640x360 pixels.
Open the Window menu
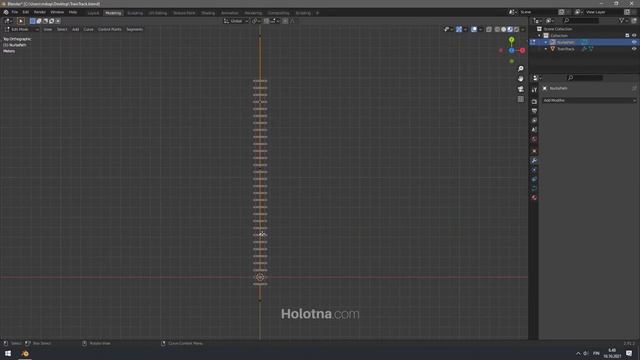57,12
